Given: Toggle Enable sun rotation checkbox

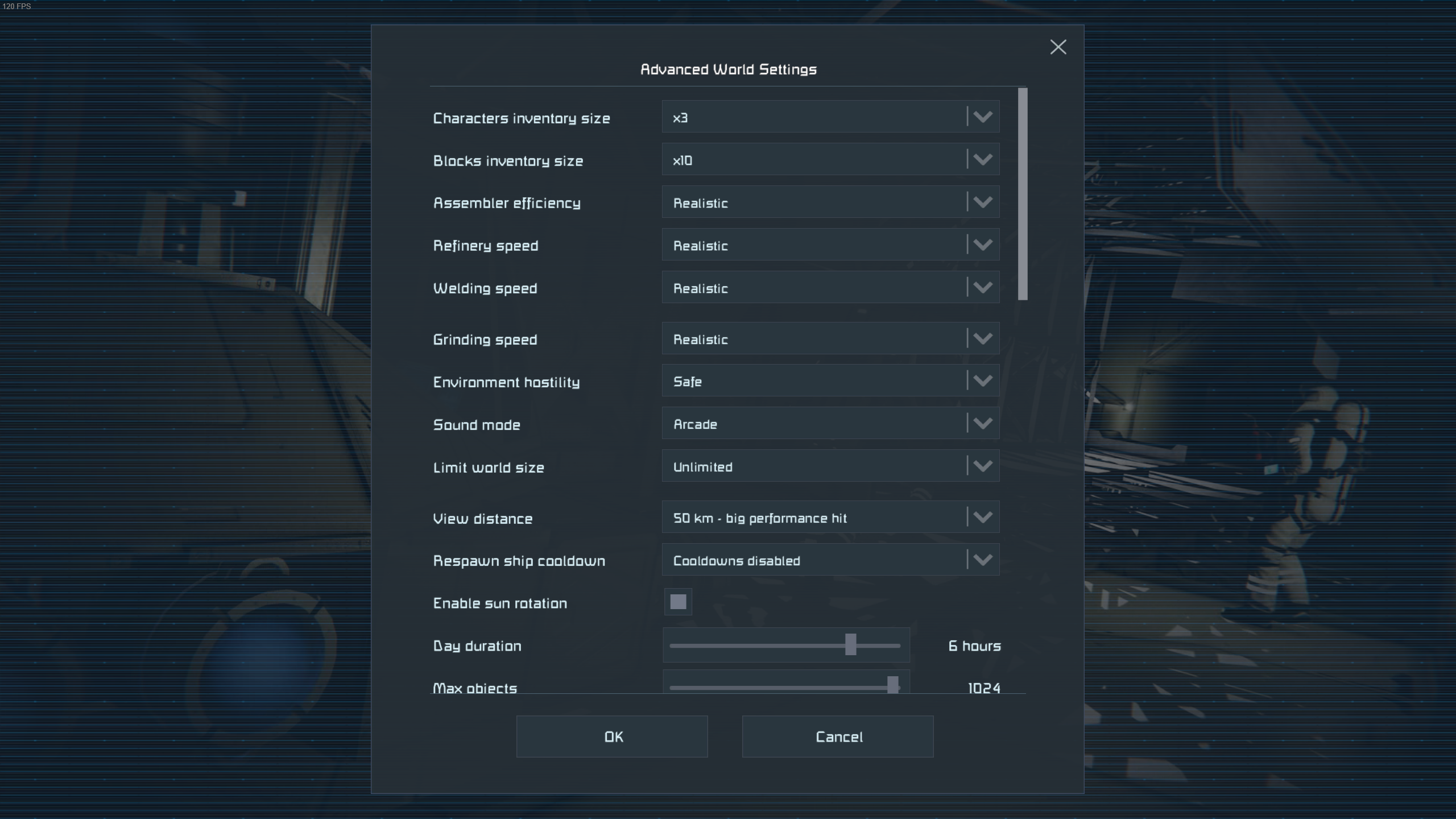Looking at the screenshot, I should [678, 602].
